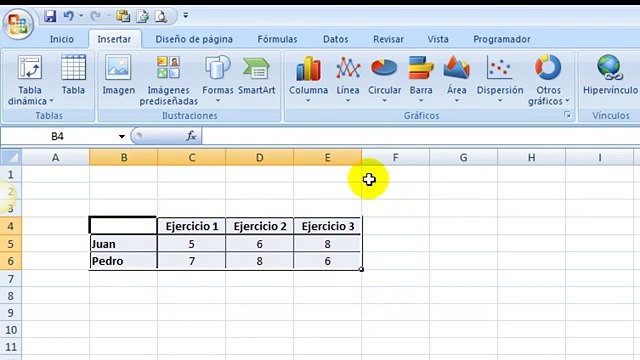Select column B header

124,158
